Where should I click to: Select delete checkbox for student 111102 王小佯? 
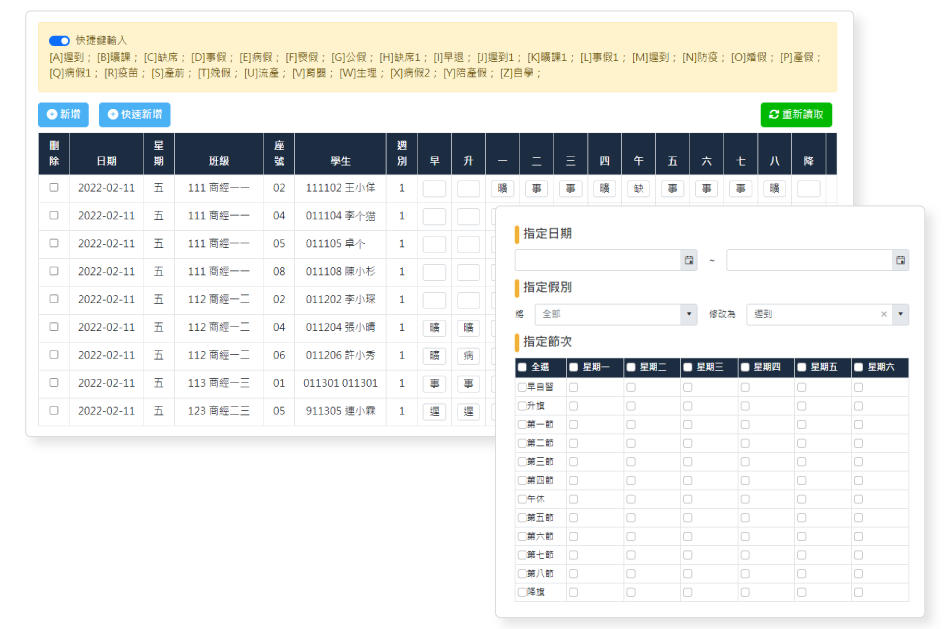click(54, 188)
